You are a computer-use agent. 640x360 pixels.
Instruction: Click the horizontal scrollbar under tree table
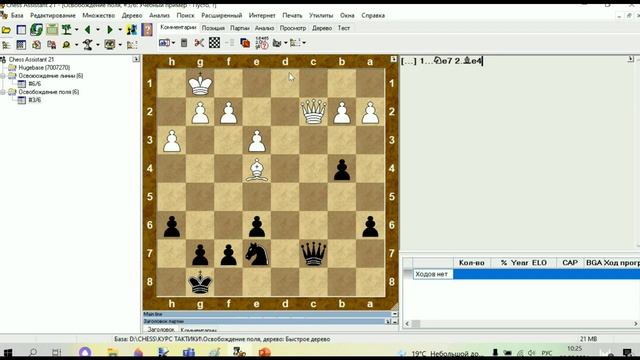521,324
